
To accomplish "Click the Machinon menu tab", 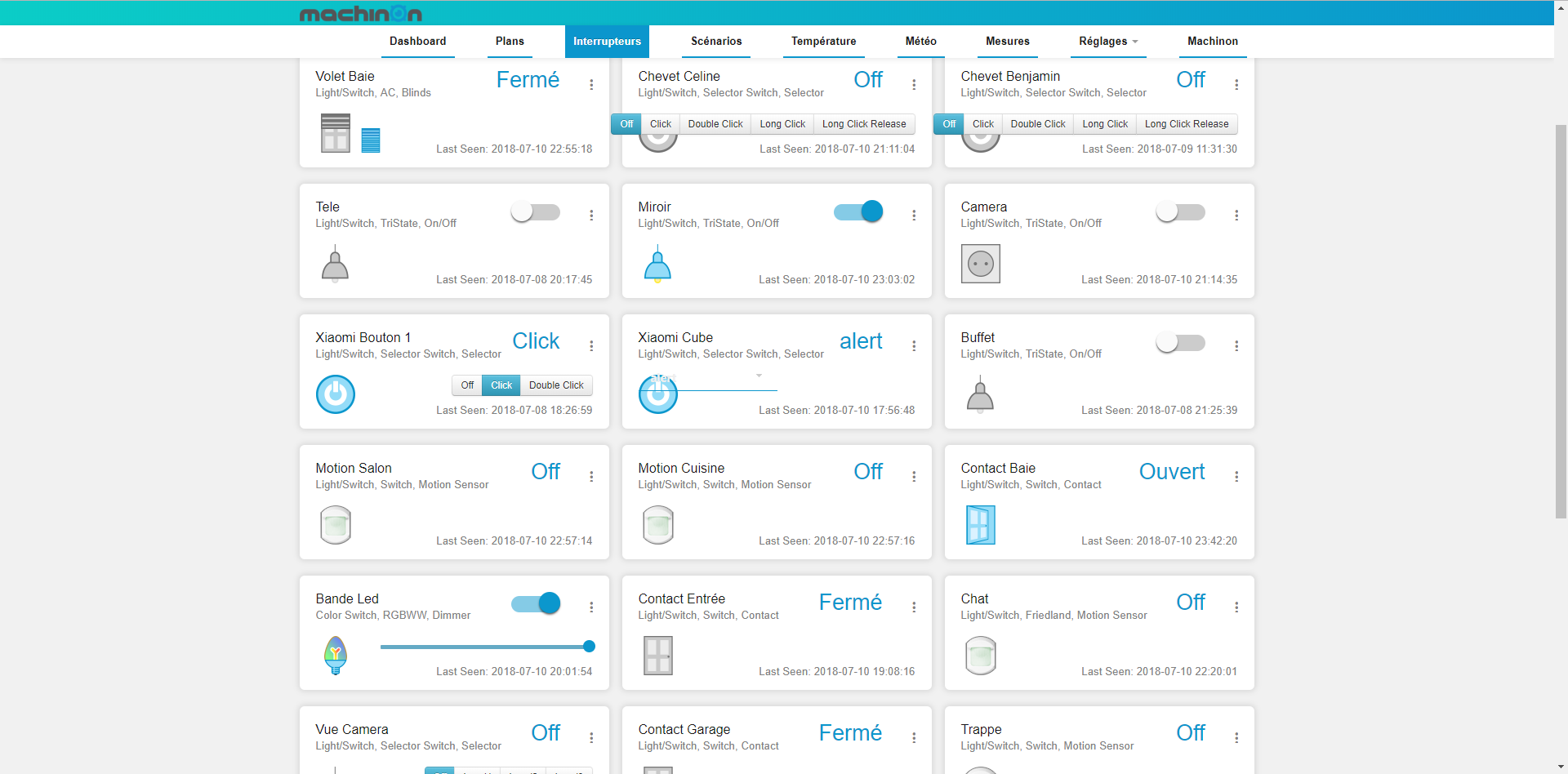I will coord(1212,42).
